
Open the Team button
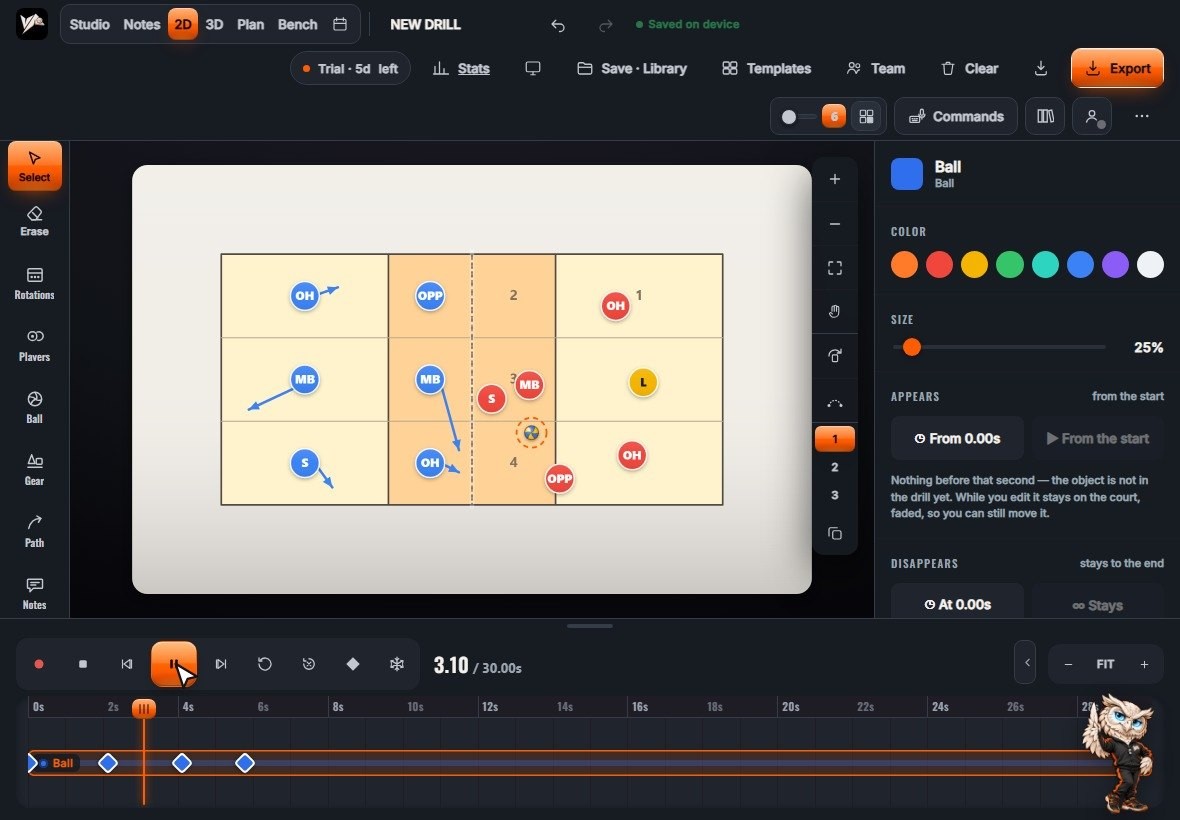(x=876, y=68)
